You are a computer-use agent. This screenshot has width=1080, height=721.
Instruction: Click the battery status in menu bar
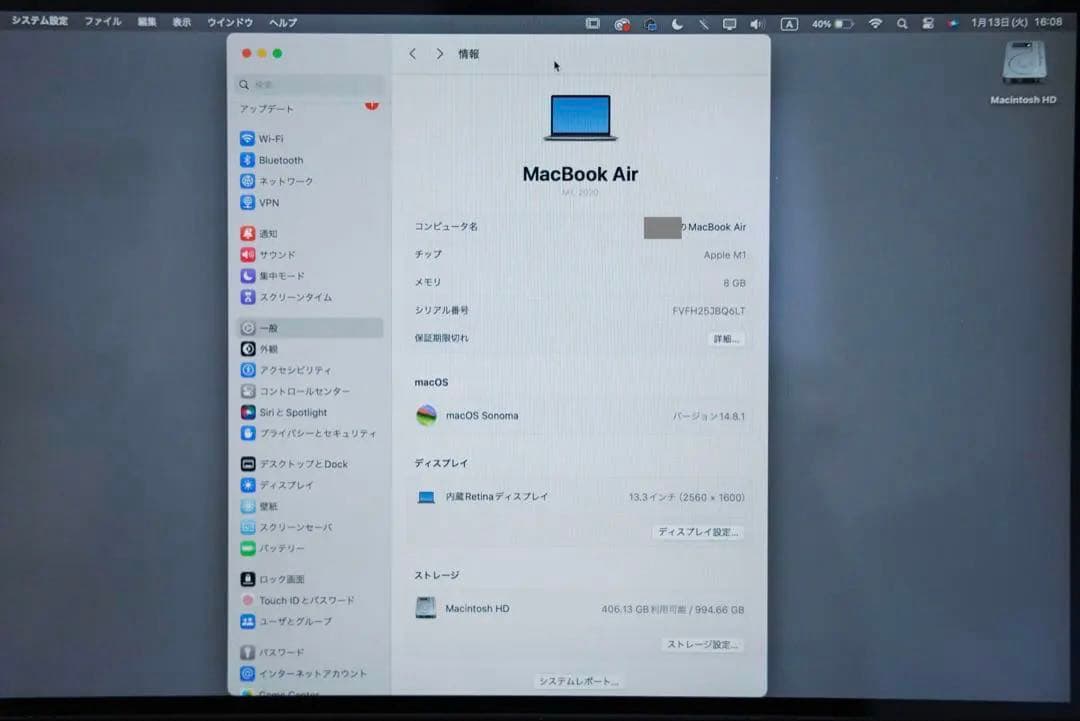(x=833, y=23)
